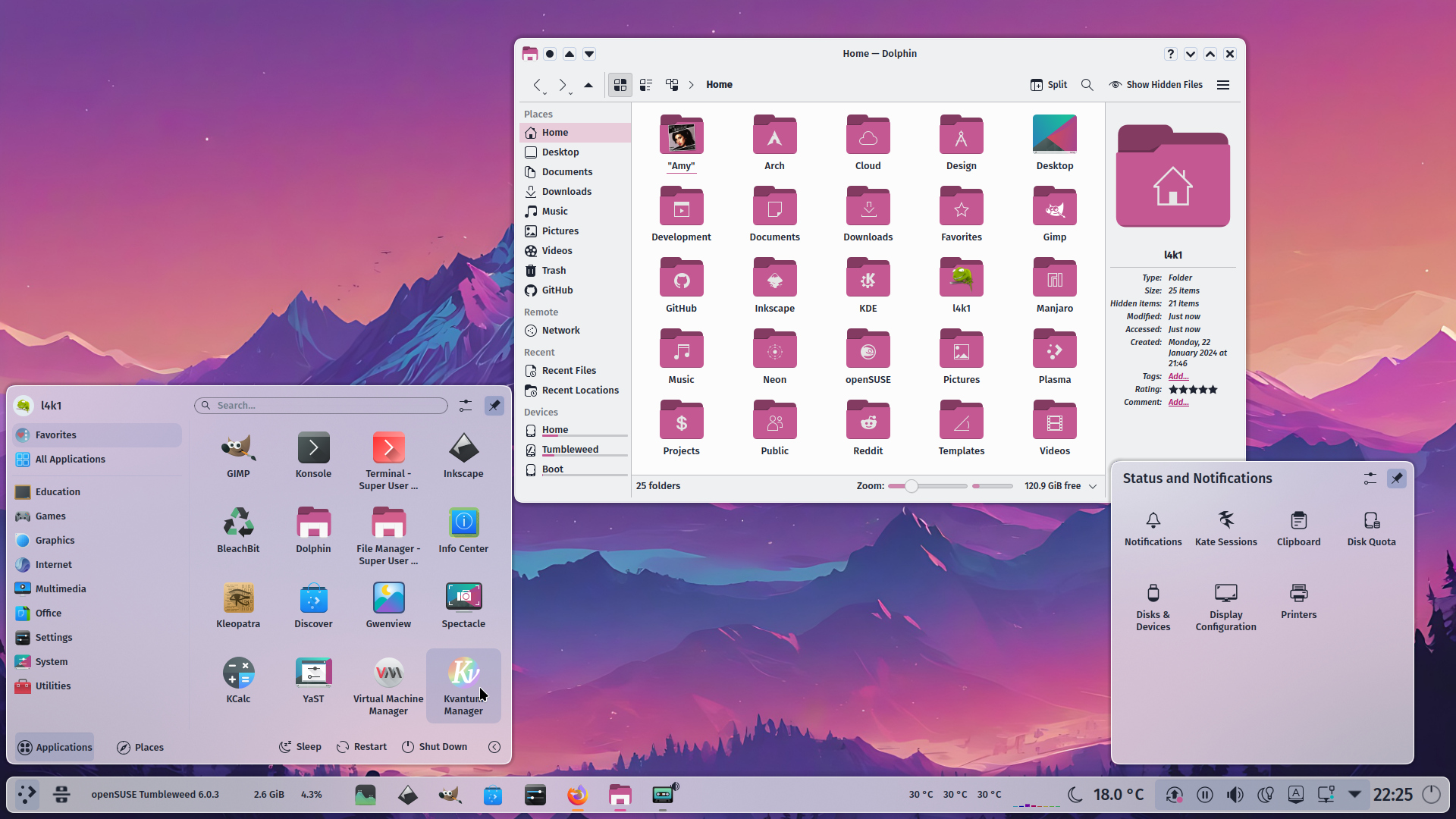Click the Sleep button
Screen dimensions: 1456x819
pos(300,747)
